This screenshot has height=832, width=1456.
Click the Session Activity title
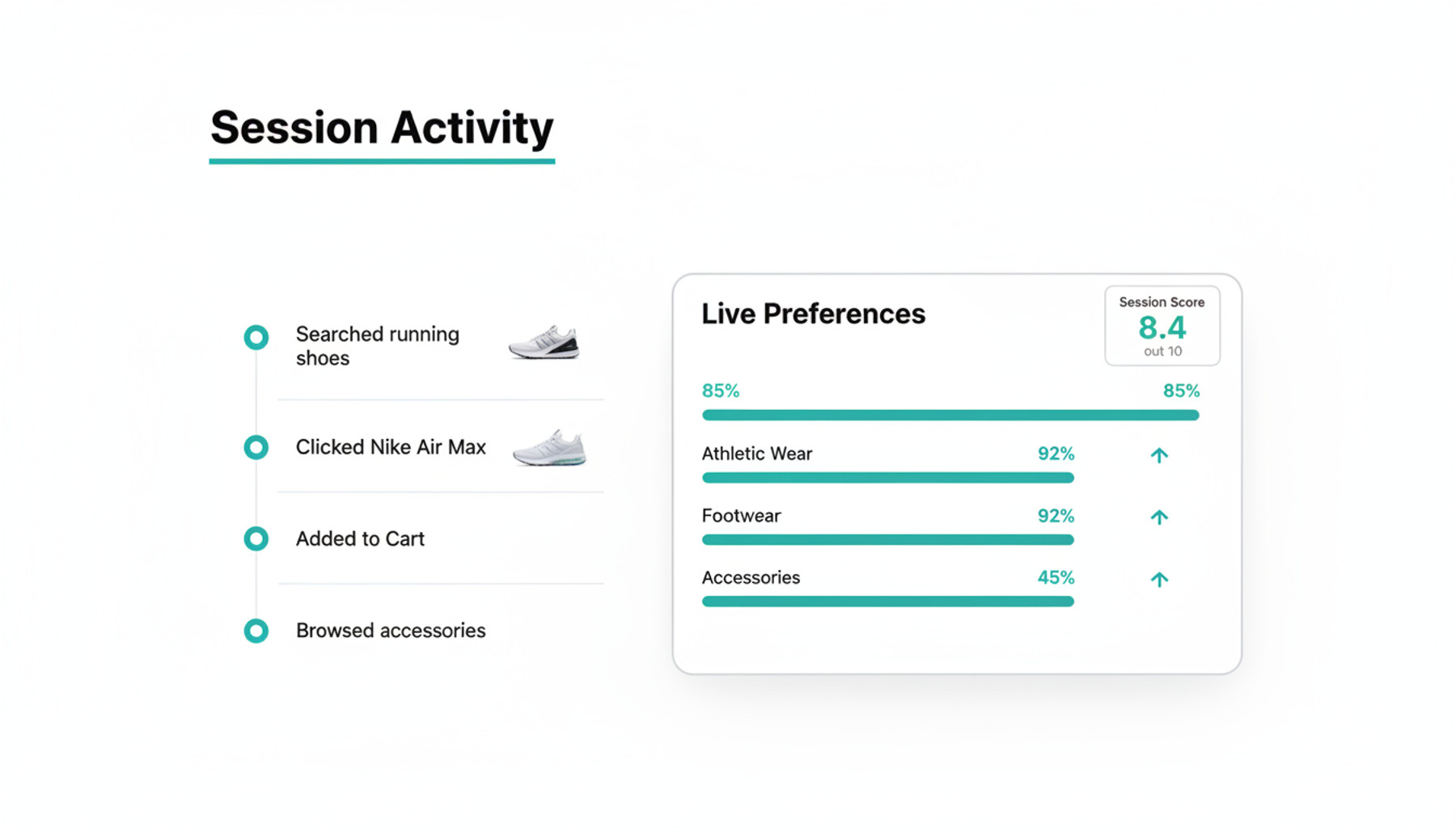[382, 128]
